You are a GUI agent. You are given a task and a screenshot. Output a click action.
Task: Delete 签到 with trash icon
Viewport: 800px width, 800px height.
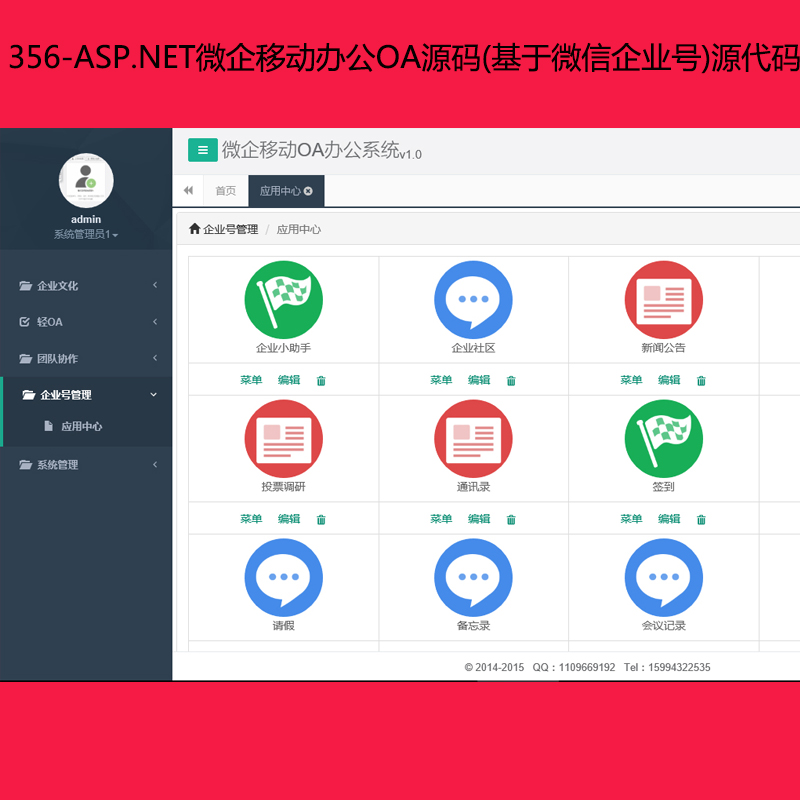[701, 519]
